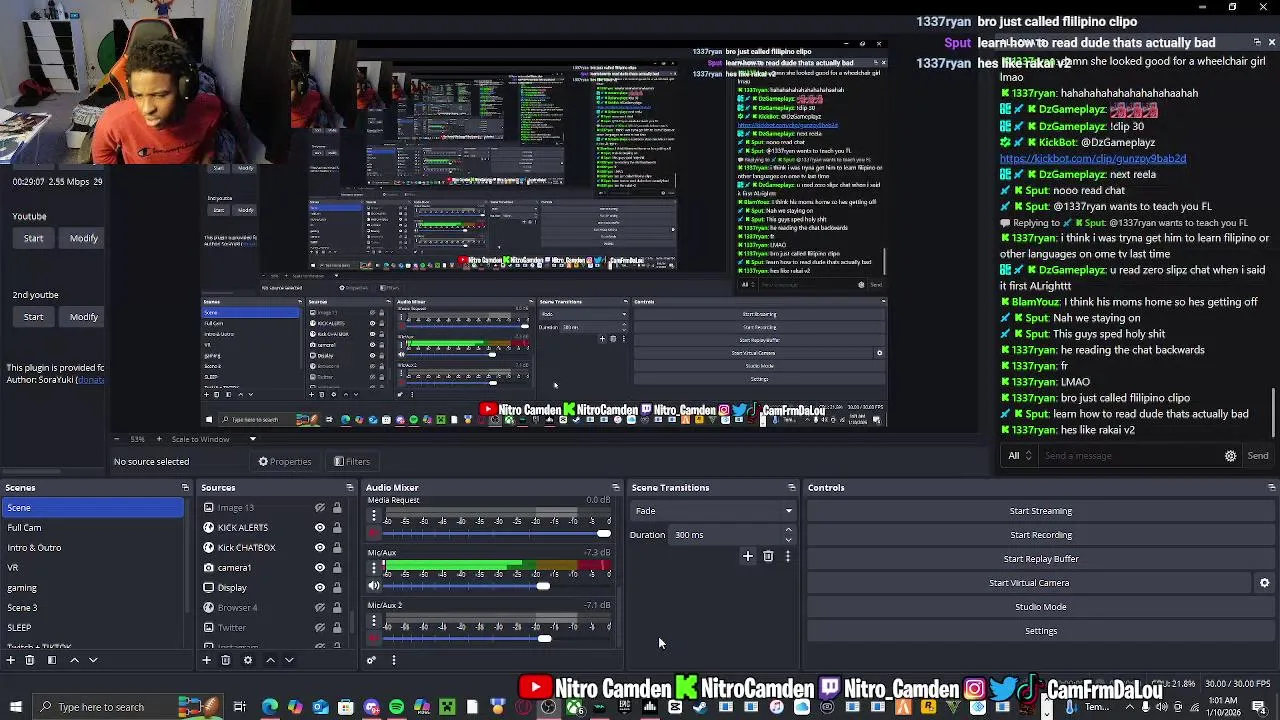Remove selected source with Sources trash icon
The width and height of the screenshot is (1280, 720).
(226, 660)
